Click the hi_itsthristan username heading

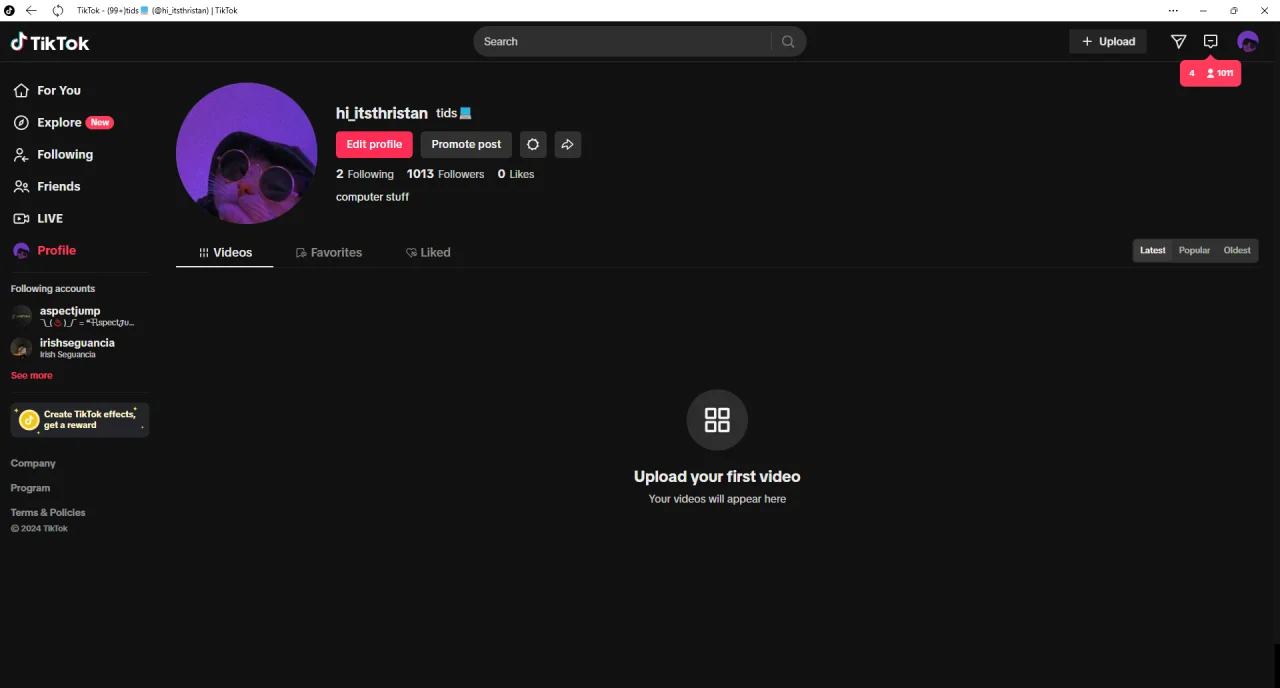tap(382, 113)
